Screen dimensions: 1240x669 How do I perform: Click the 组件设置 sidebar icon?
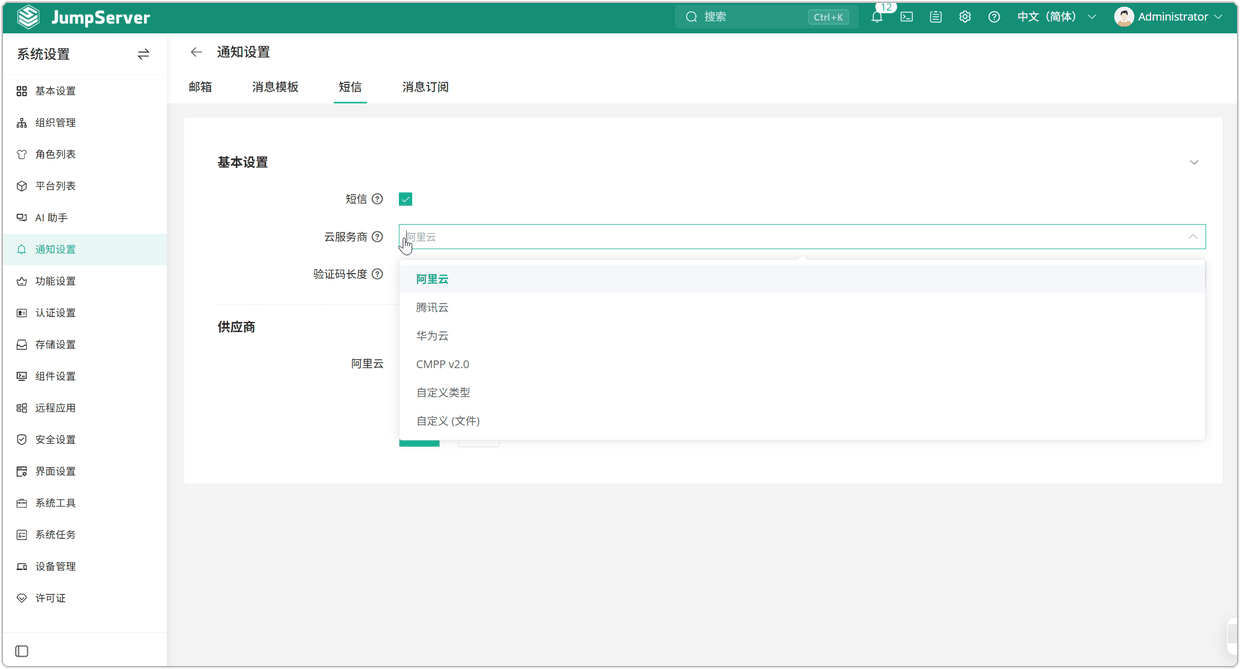point(22,377)
